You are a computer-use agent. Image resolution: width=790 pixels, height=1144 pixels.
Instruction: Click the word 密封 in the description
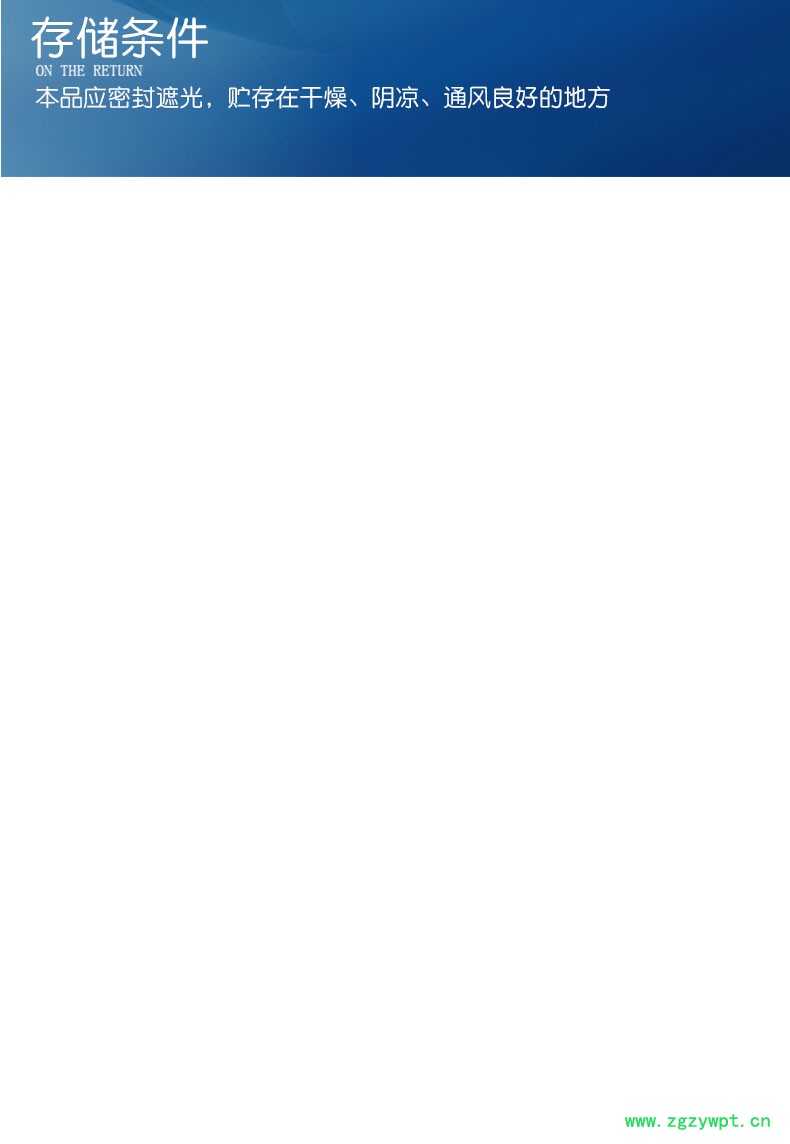coord(131,98)
